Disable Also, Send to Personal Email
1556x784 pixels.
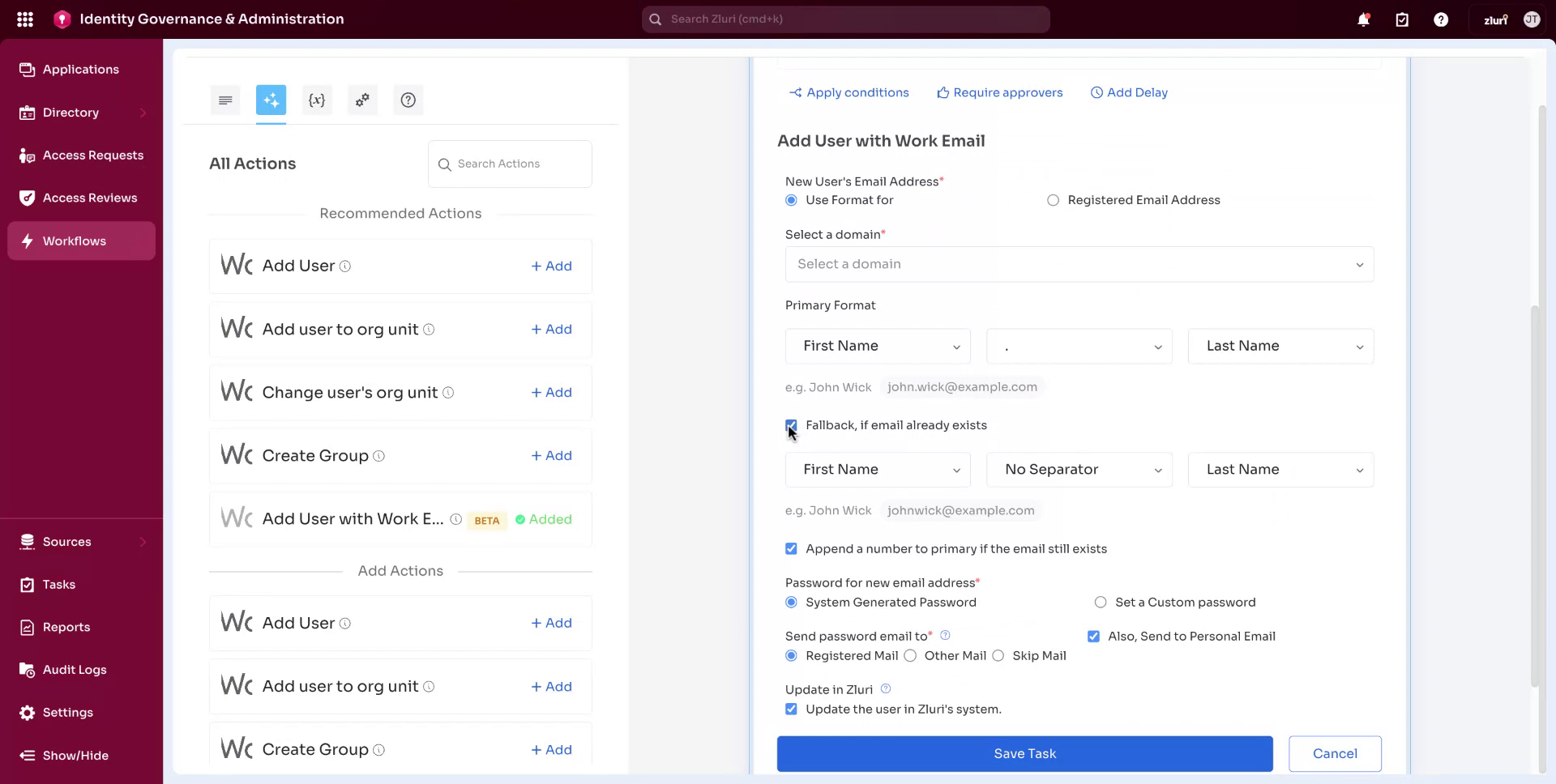tap(1094, 636)
